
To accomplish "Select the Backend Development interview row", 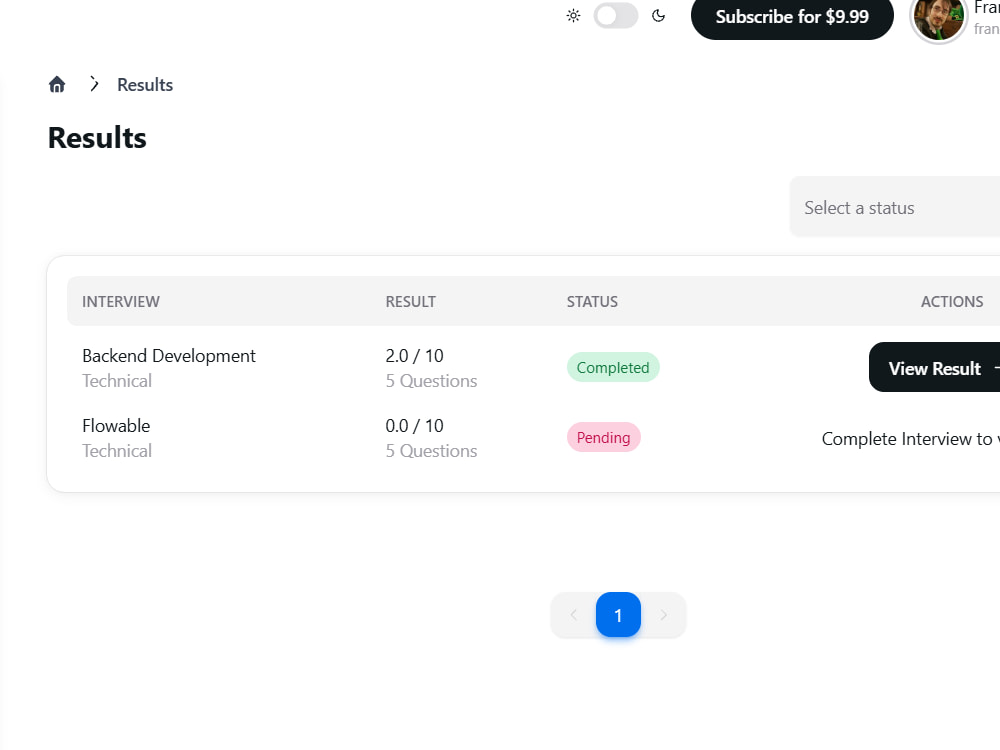I will click(533, 368).
